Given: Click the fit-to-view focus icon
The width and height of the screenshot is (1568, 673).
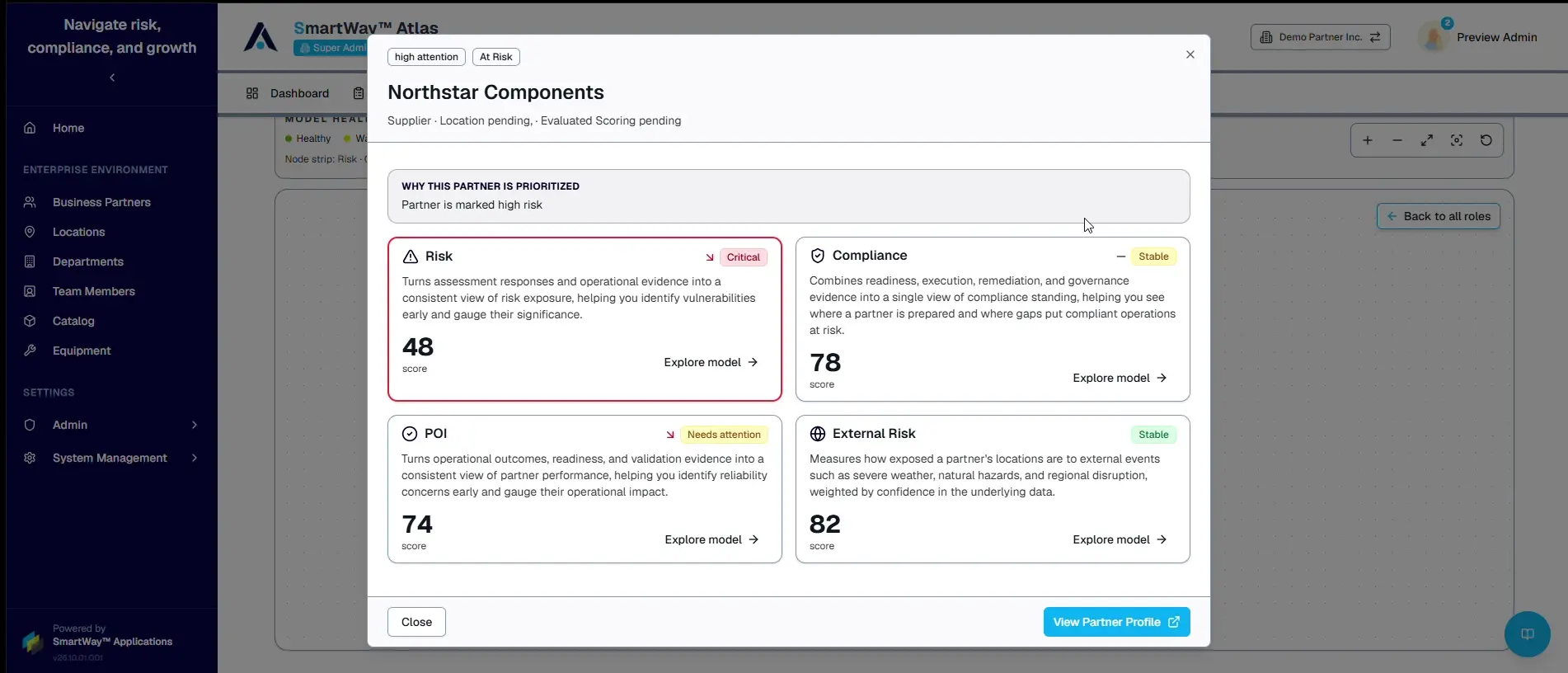Looking at the screenshot, I should click(x=1457, y=140).
